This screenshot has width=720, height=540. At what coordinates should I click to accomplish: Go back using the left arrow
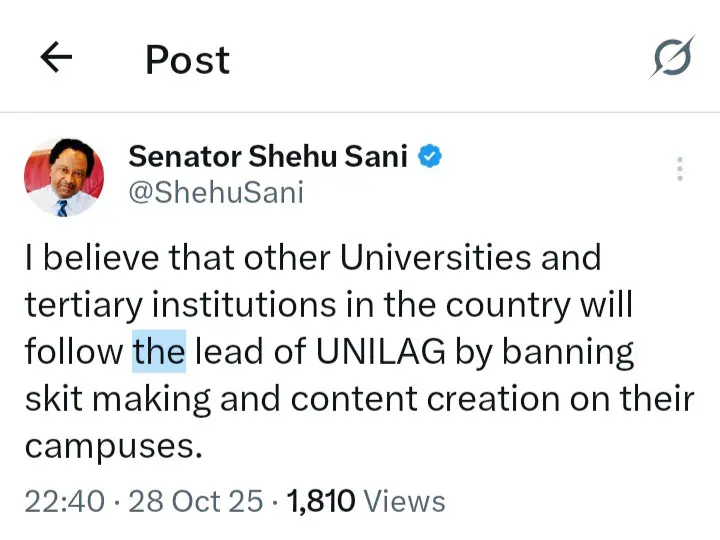point(56,59)
